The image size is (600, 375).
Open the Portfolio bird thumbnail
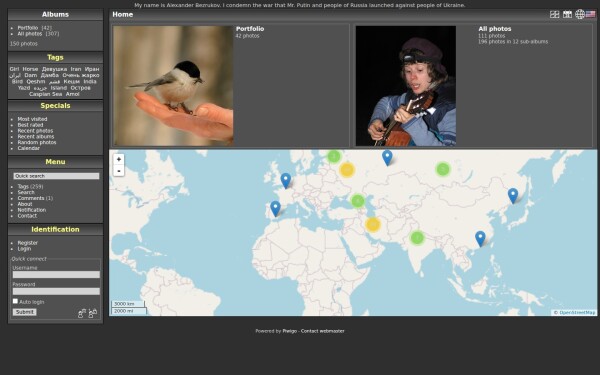tap(173, 86)
